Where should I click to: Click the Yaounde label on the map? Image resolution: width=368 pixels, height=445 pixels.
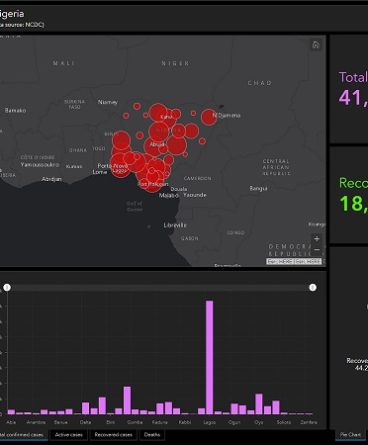click(x=195, y=195)
